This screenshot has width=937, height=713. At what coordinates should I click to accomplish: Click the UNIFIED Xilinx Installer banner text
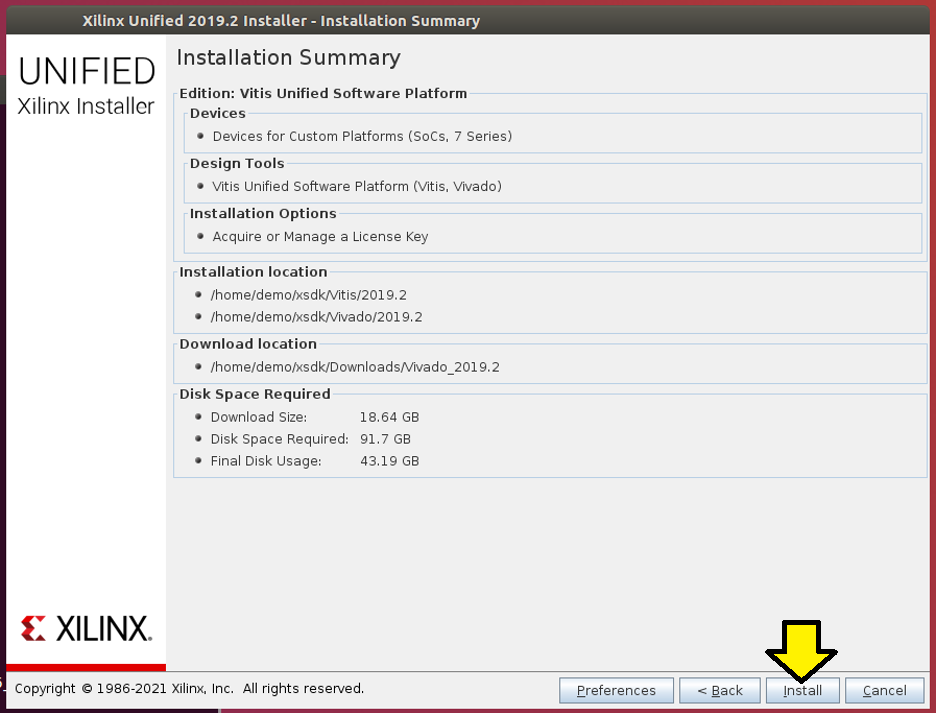(x=87, y=85)
